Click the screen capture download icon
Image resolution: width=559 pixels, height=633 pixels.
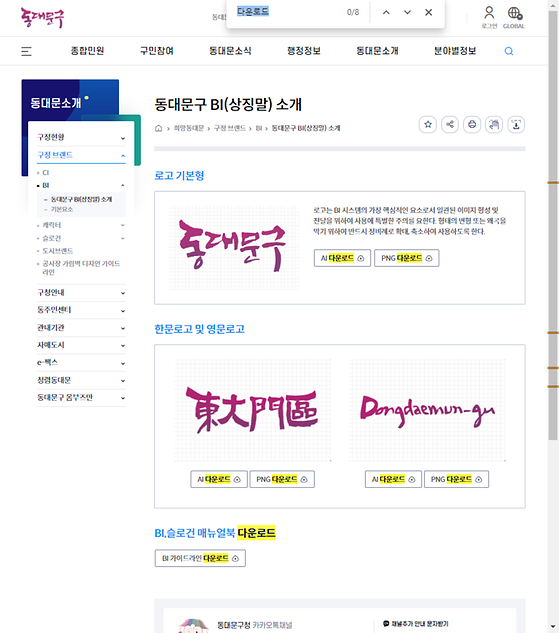pos(516,124)
